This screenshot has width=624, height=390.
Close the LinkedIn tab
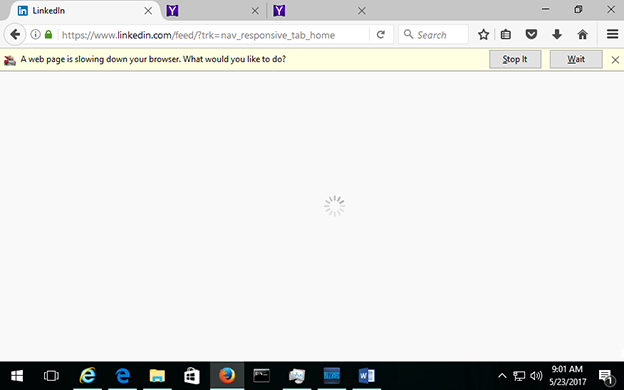(148, 11)
